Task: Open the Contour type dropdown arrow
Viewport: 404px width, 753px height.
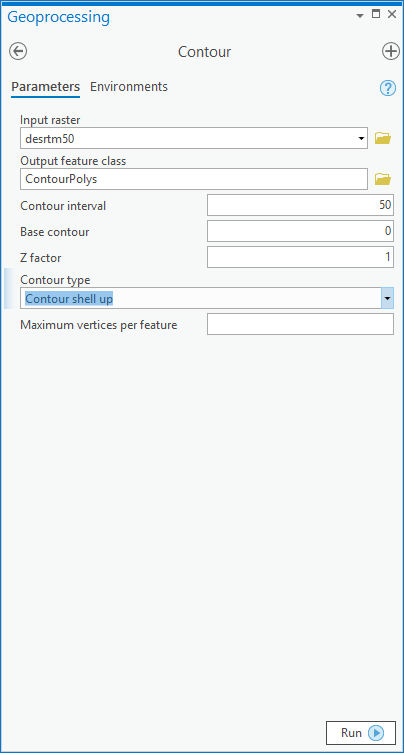Action: point(387,299)
